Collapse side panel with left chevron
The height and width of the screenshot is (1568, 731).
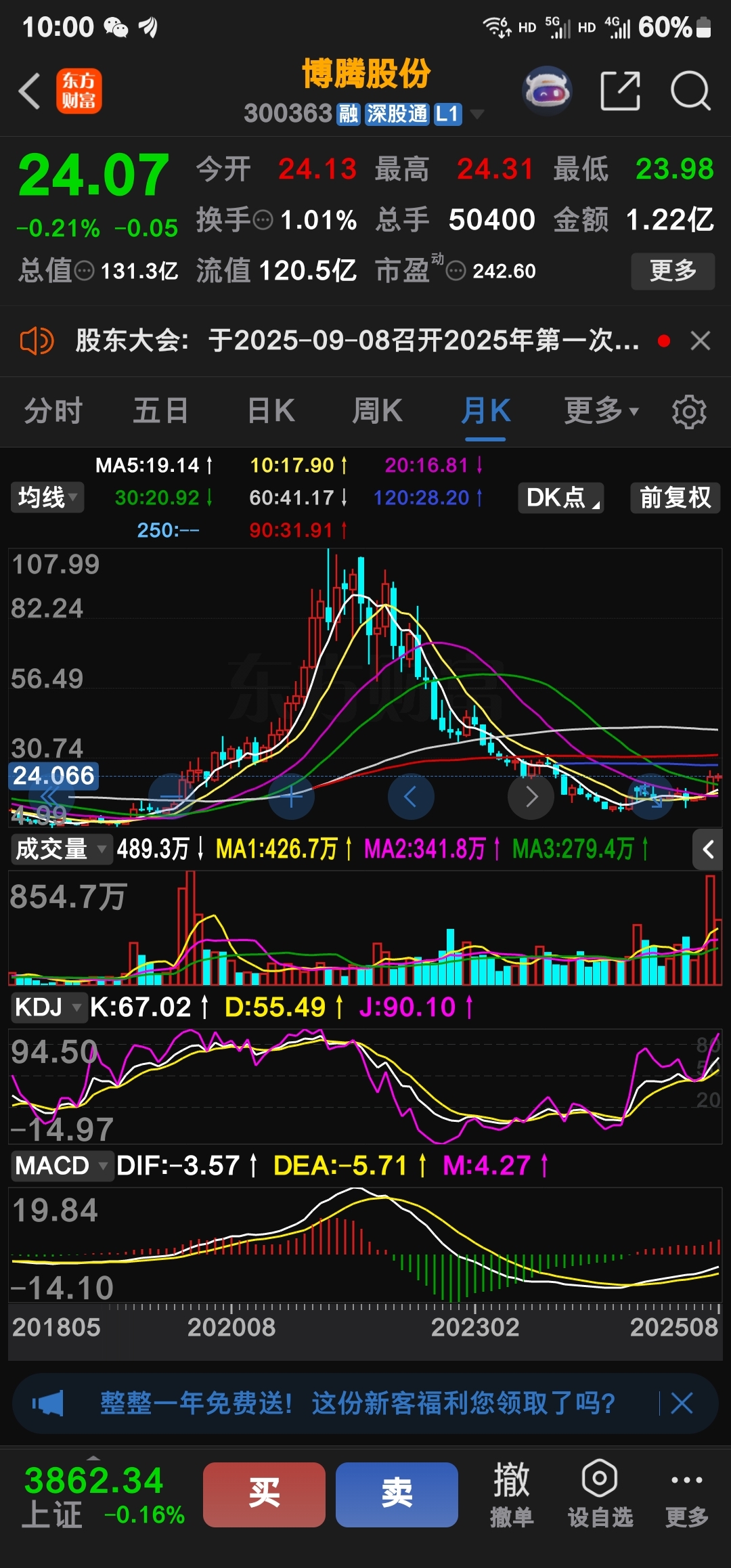click(708, 850)
